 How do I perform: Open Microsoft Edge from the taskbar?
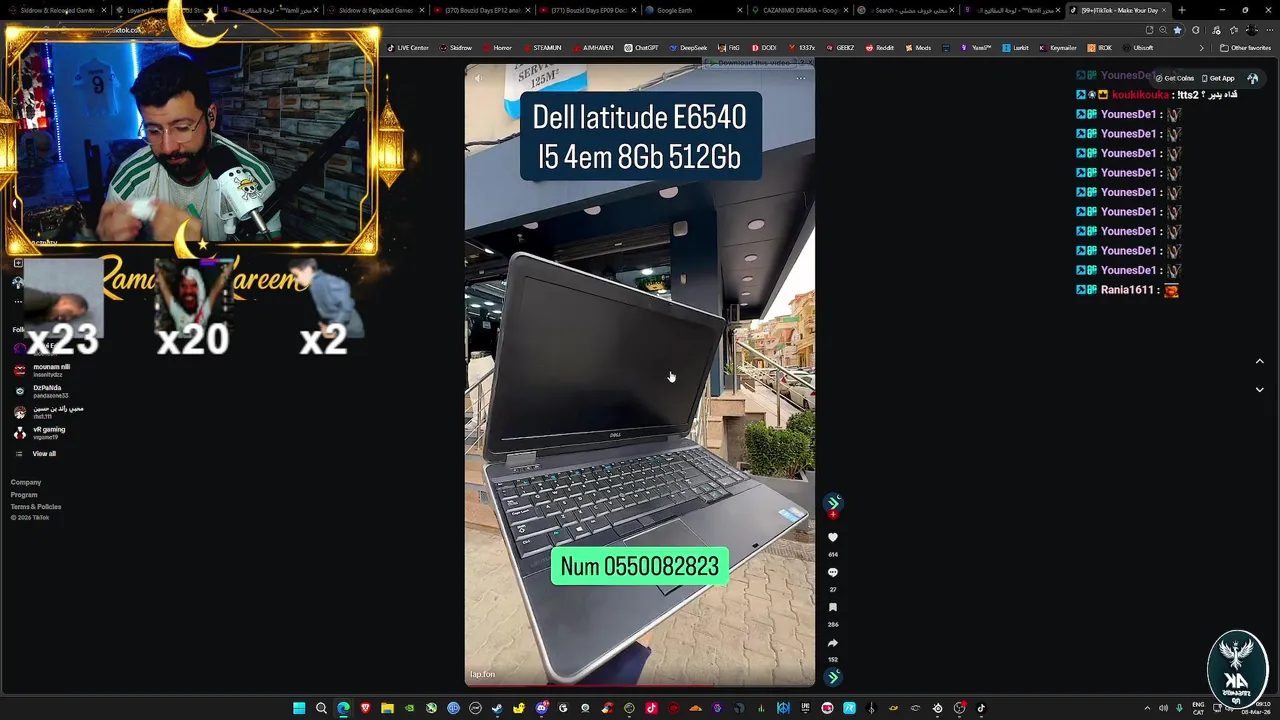[343, 708]
